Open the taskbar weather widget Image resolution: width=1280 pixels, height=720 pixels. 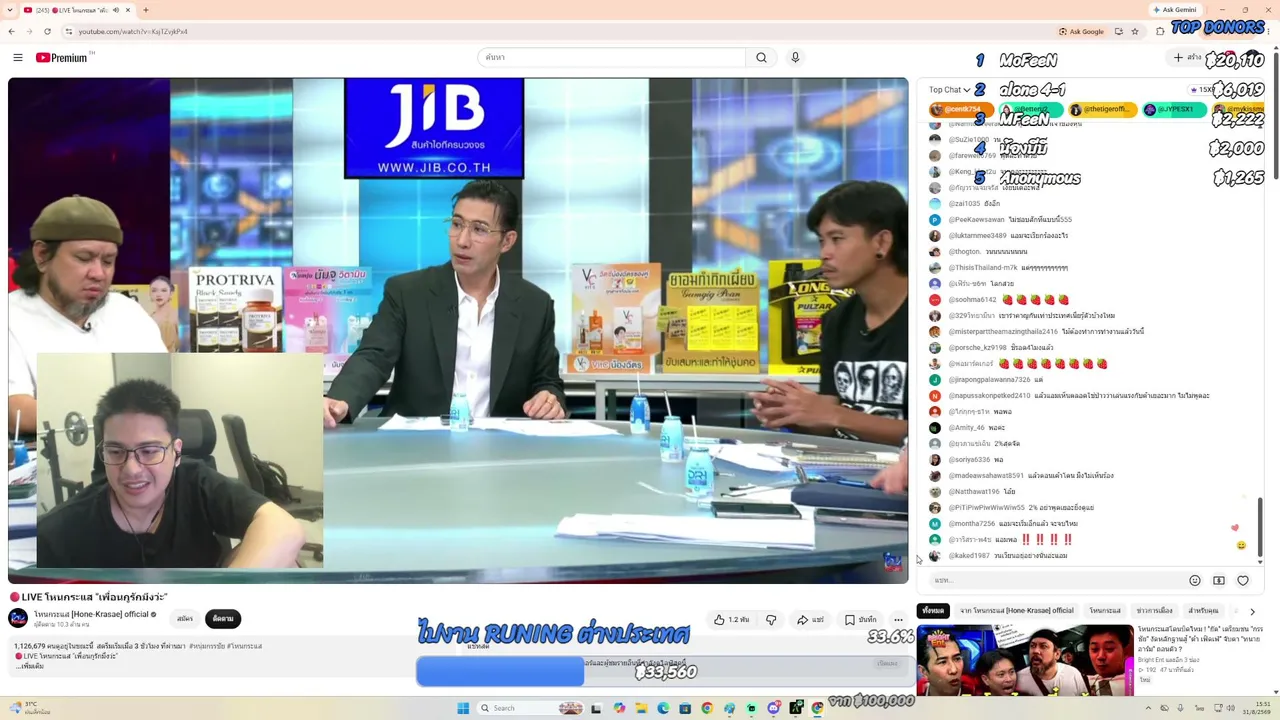(32, 708)
